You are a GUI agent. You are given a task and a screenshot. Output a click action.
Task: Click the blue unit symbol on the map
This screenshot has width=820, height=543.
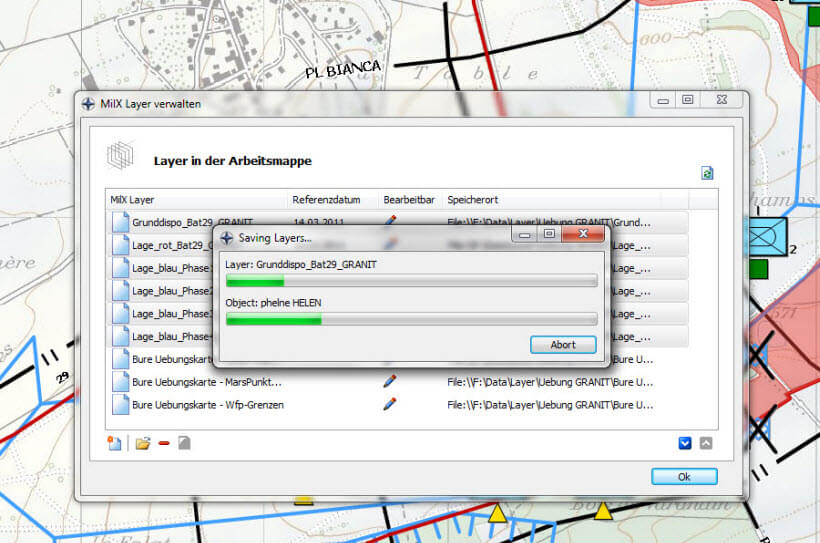coord(768,237)
